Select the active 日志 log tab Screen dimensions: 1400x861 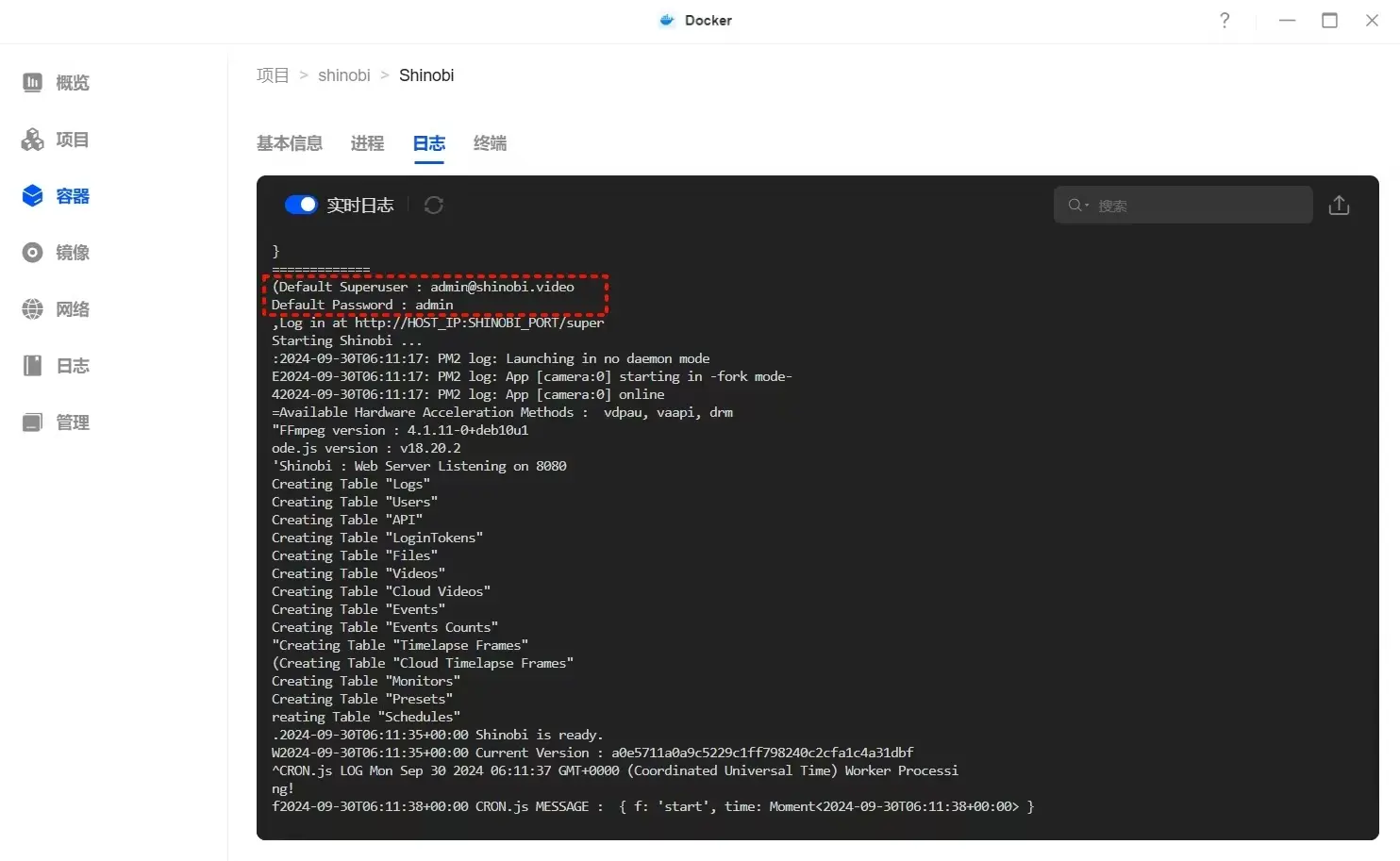[428, 143]
